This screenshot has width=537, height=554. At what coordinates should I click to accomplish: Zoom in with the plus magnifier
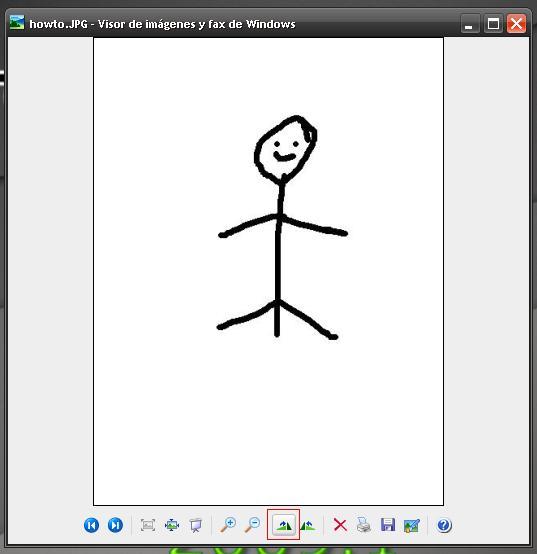228,525
